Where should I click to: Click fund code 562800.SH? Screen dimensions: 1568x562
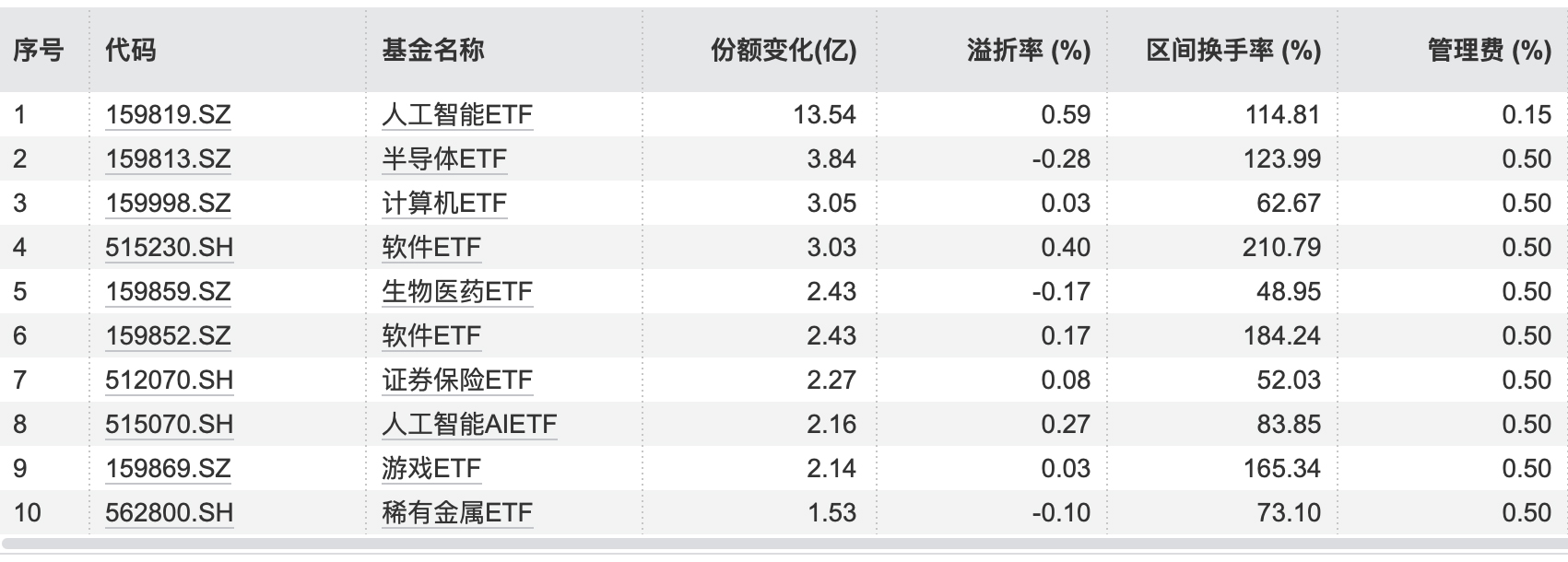pos(169,512)
